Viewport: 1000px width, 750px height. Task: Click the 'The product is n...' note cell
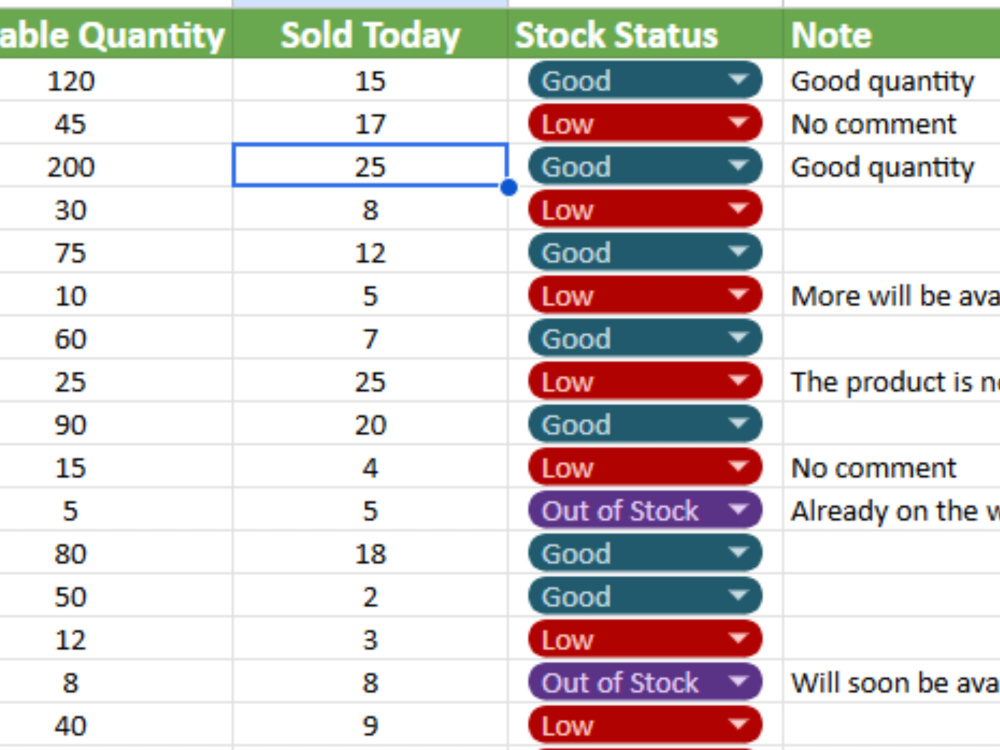(x=892, y=382)
